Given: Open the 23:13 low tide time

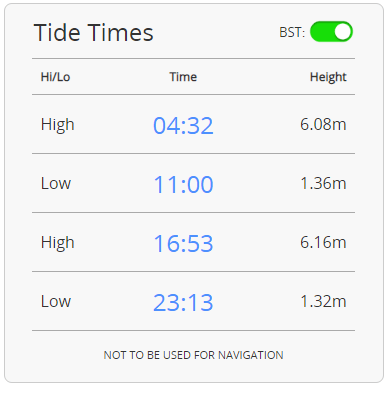Looking at the screenshot, I should pyautogui.click(x=183, y=302).
